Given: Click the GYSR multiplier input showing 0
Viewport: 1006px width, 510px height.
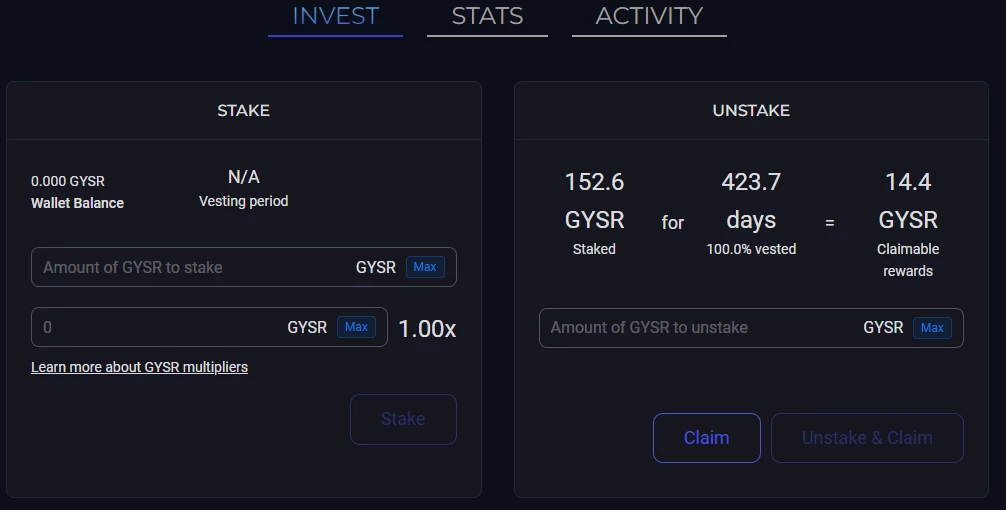Looking at the screenshot, I should click(209, 327).
